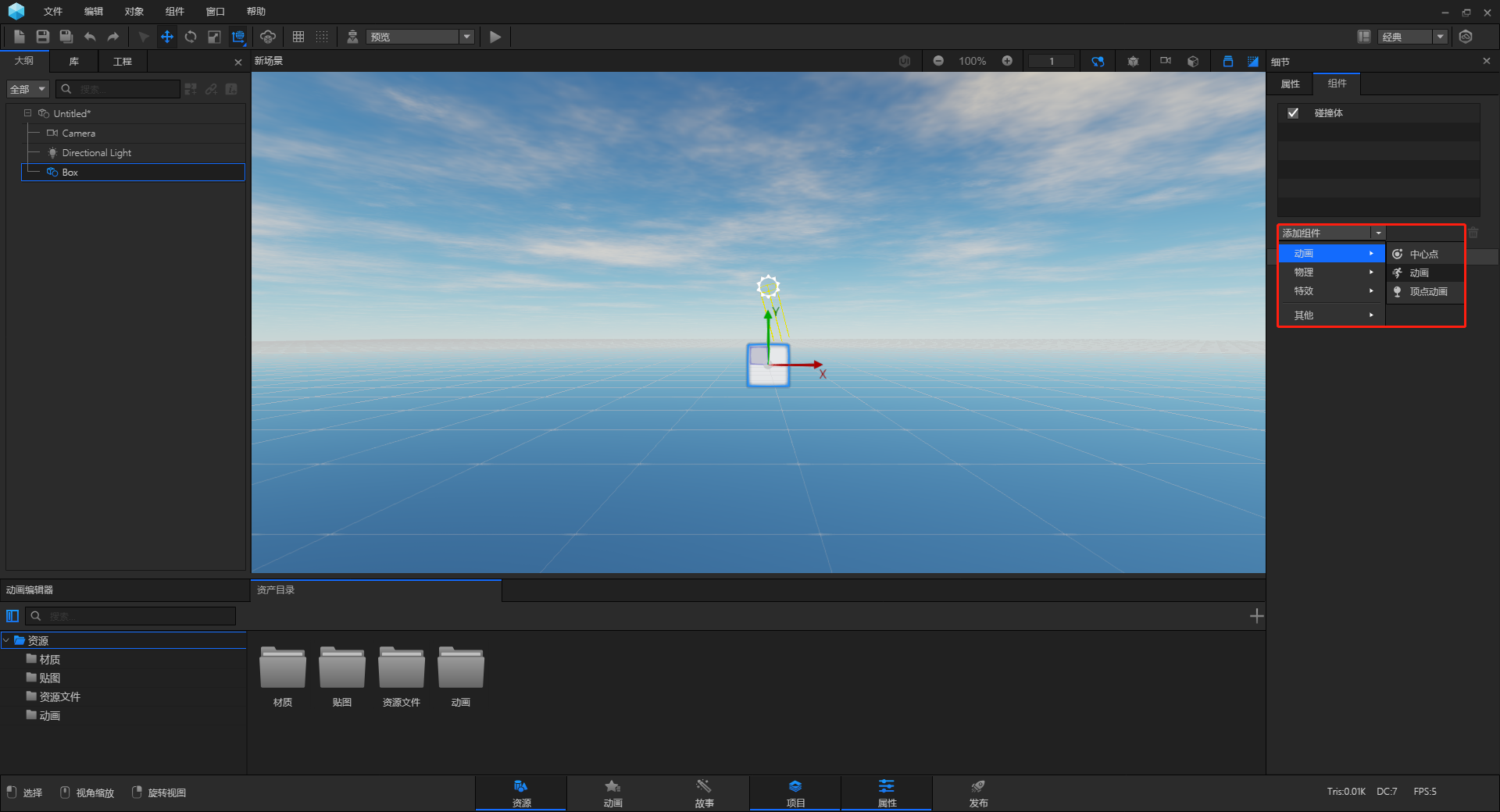The width and height of the screenshot is (1500, 812).
Task: Create a new file from the toolbar
Action: coord(20,37)
